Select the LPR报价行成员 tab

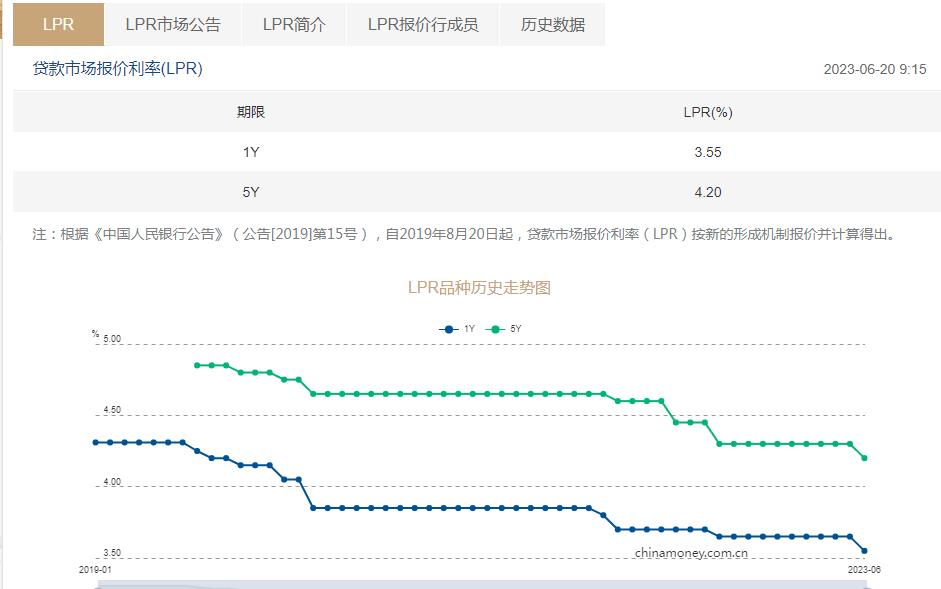(x=423, y=24)
